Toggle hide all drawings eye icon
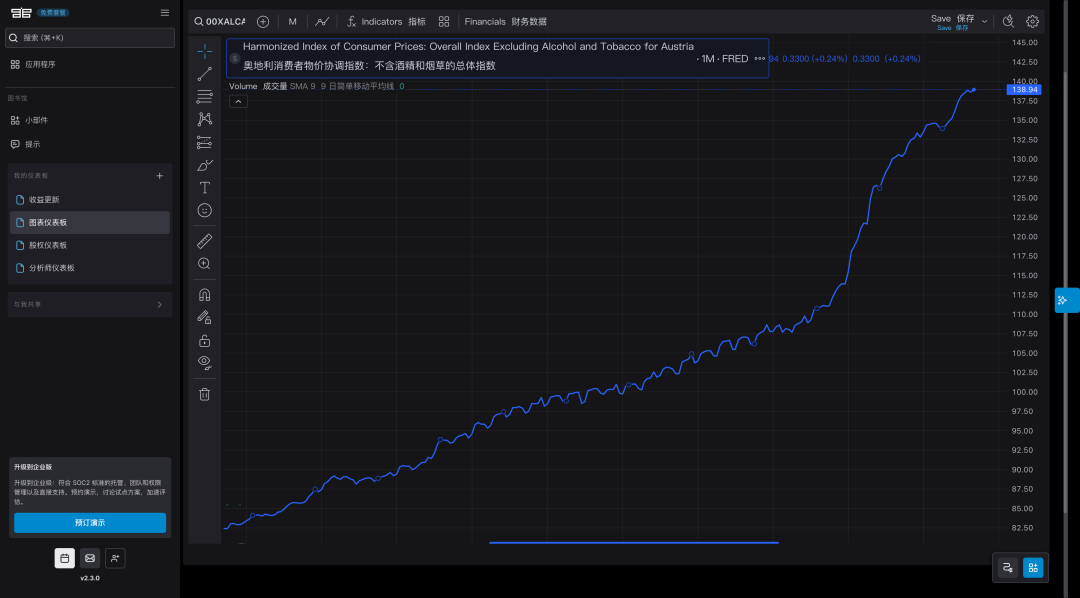Image resolution: width=1080 pixels, height=598 pixels. click(205, 362)
